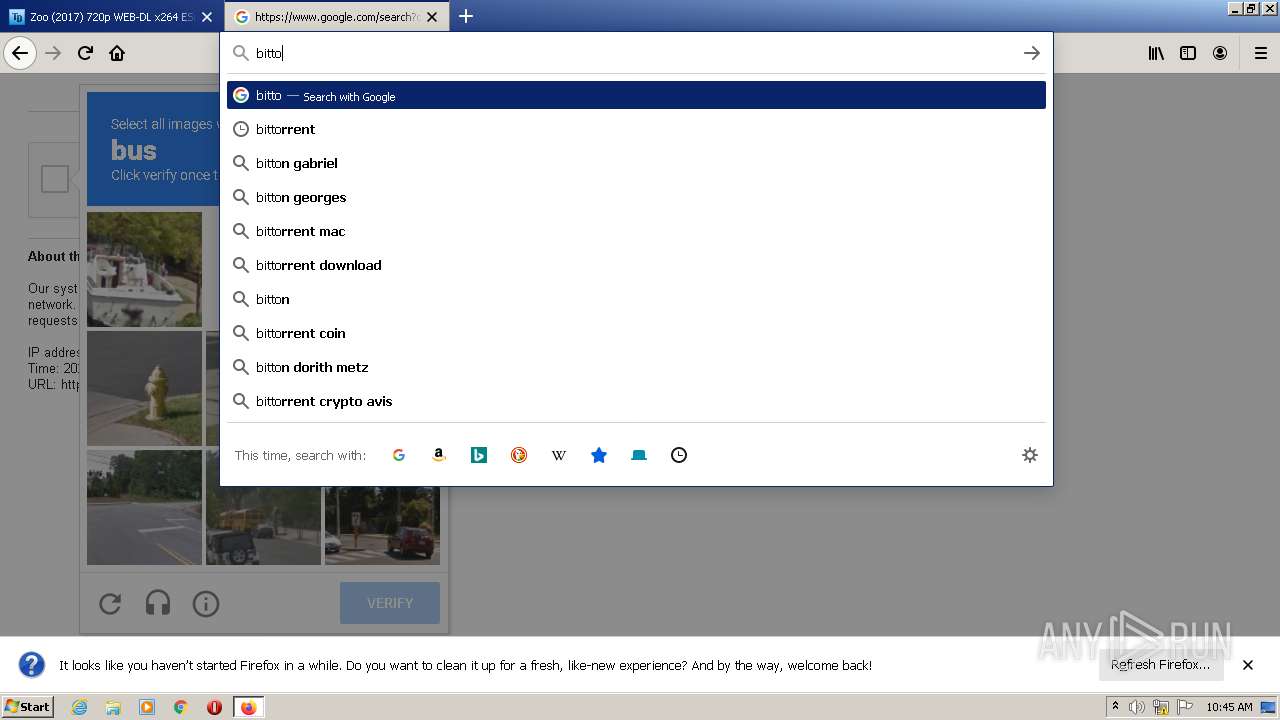
Task: Launch Opera from taskbar
Action: [214, 707]
